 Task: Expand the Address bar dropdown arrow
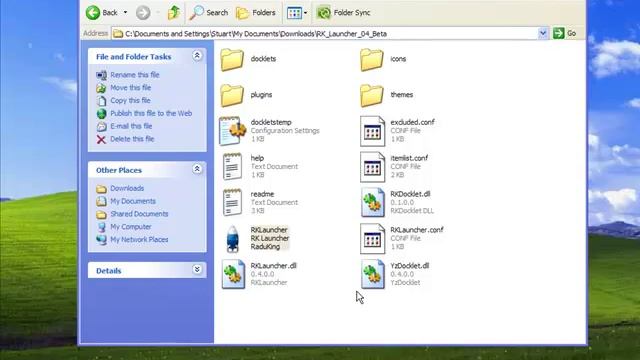pyautogui.click(x=543, y=33)
